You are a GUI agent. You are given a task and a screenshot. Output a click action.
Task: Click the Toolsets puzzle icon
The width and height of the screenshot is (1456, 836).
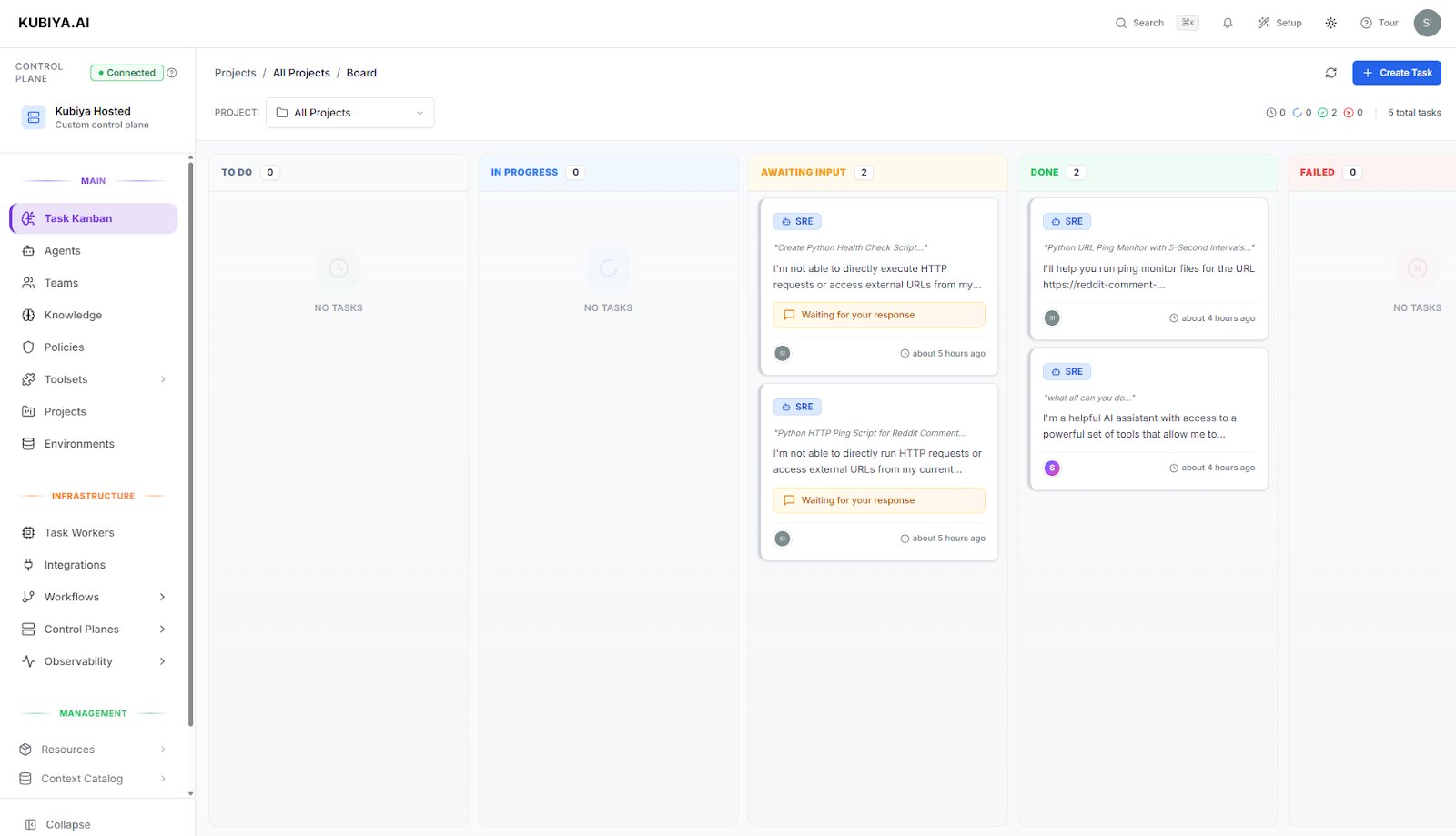[x=28, y=379]
